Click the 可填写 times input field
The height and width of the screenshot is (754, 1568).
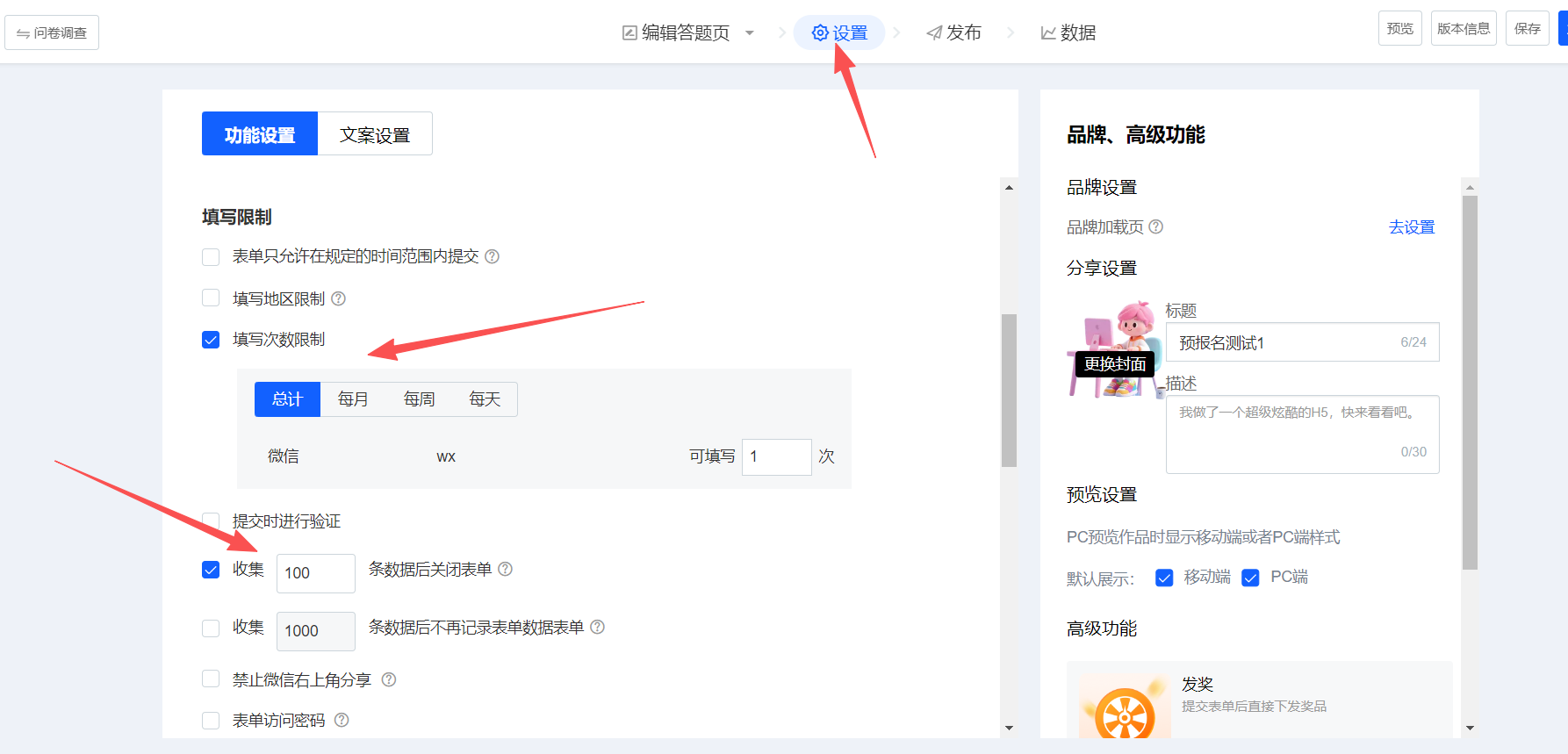pos(776,456)
